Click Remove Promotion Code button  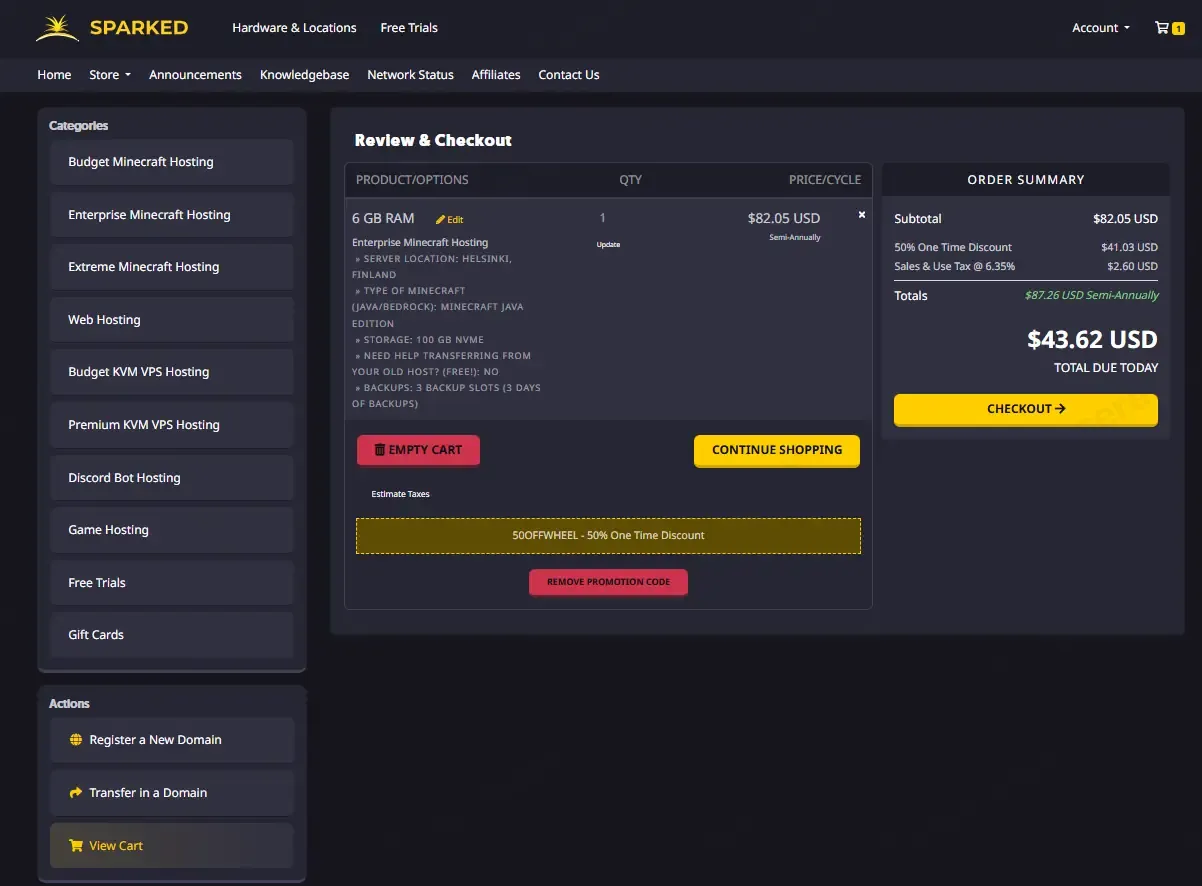608,582
